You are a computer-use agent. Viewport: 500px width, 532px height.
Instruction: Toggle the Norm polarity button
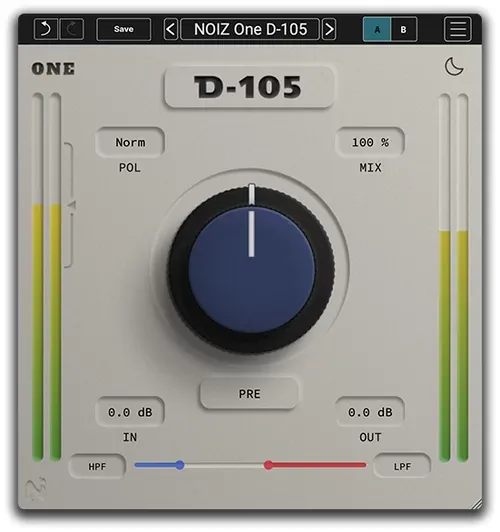(x=130, y=142)
